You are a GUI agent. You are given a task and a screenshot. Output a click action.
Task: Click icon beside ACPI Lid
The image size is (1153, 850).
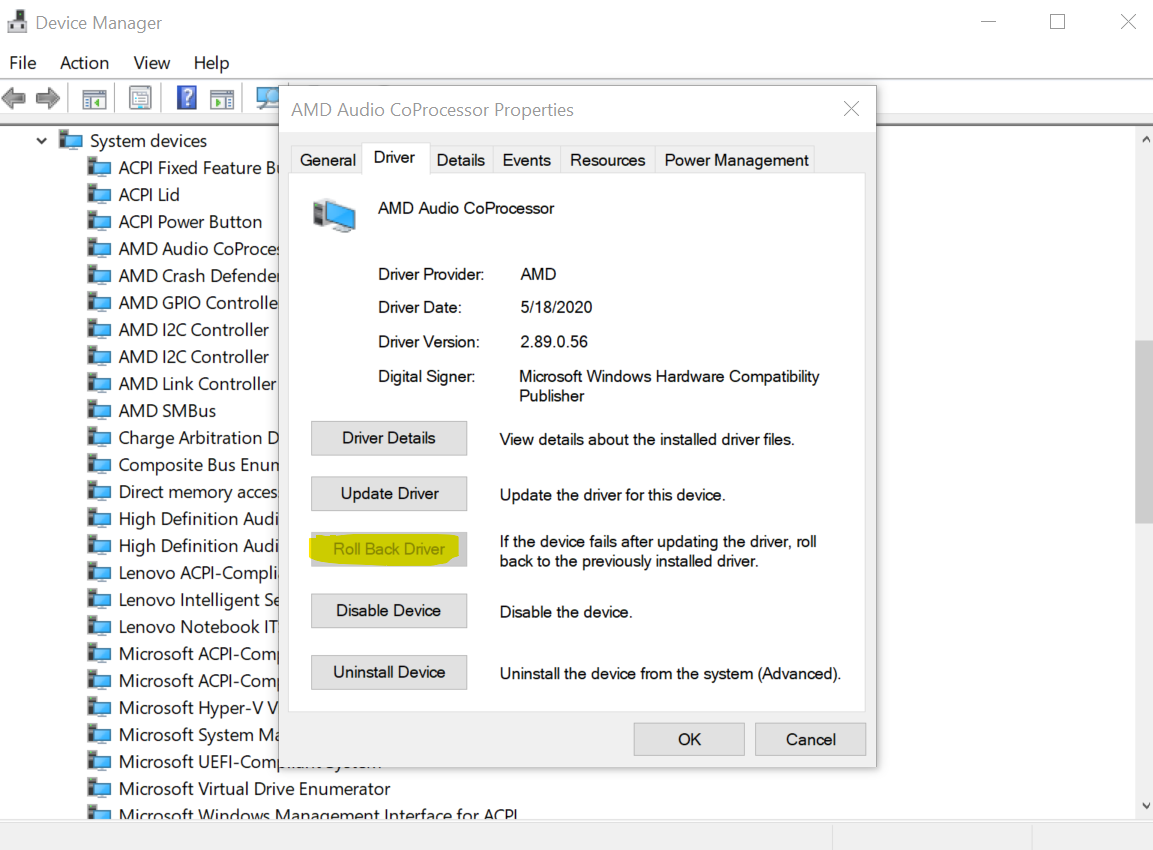pyautogui.click(x=100, y=194)
